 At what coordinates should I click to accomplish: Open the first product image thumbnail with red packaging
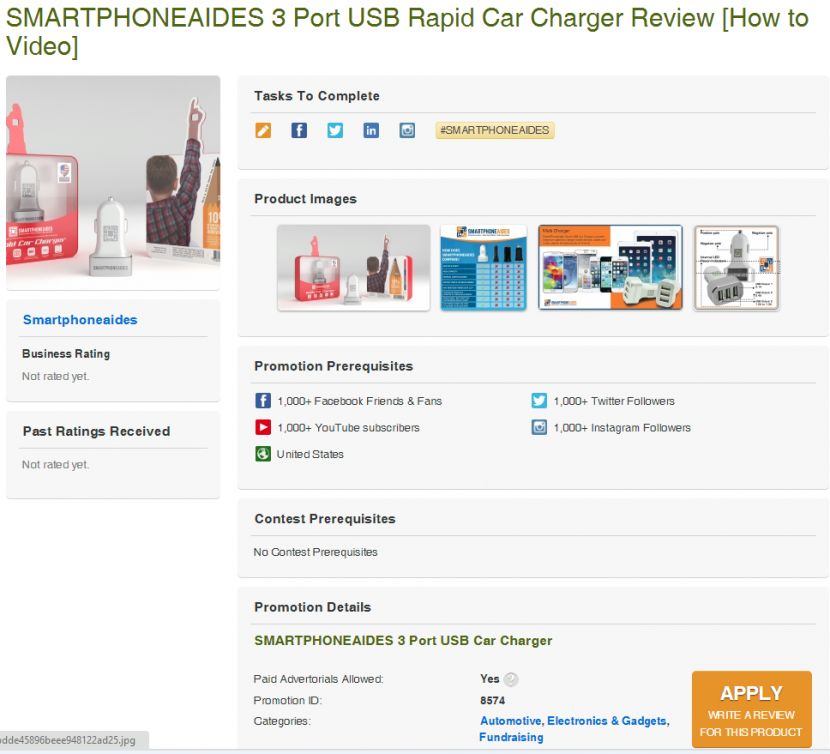[x=354, y=267]
